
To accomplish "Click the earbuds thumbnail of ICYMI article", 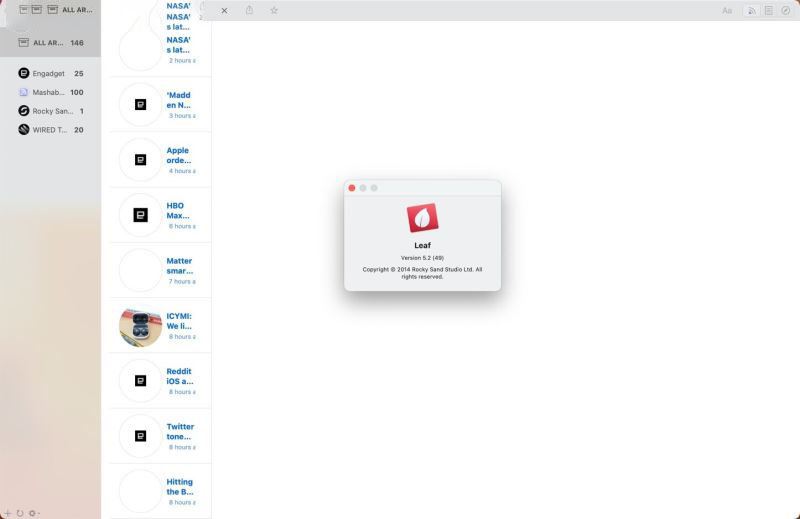I will (x=140, y=327).
